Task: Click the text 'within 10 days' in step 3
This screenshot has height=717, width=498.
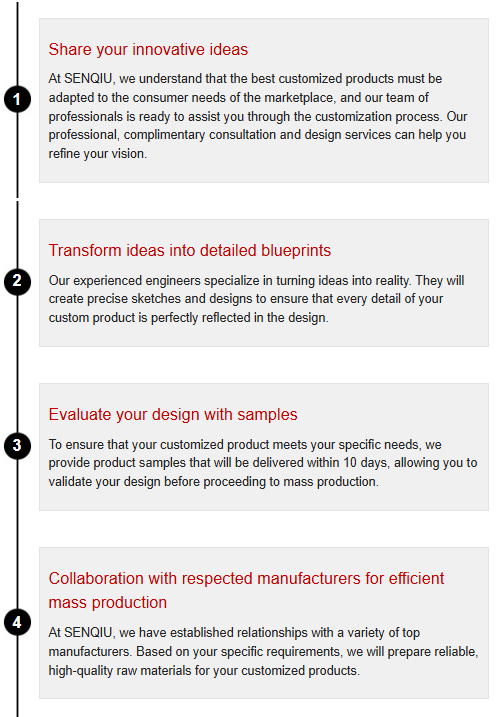Action: [x=347, y=463]
